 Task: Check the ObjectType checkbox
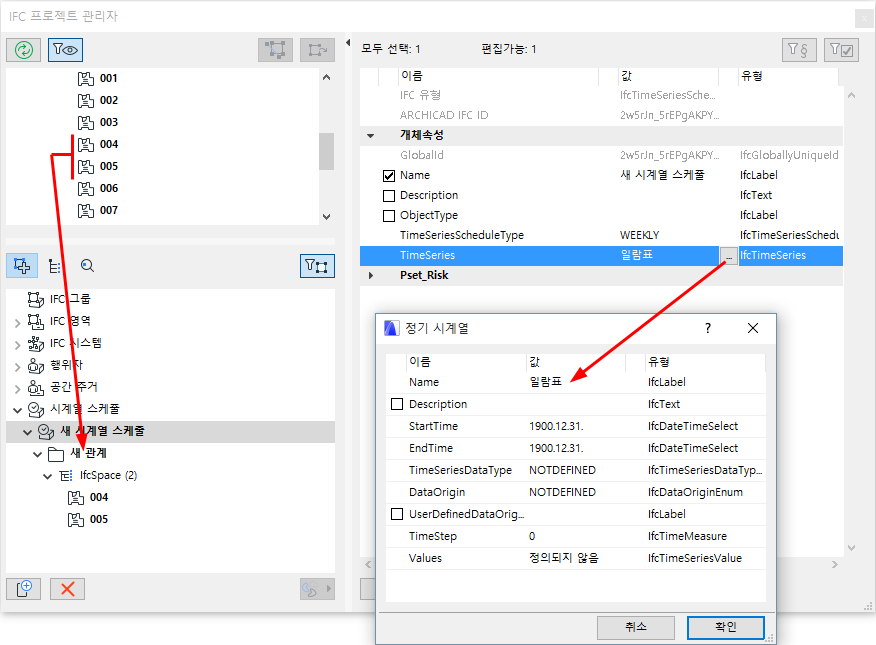point(389,216)
